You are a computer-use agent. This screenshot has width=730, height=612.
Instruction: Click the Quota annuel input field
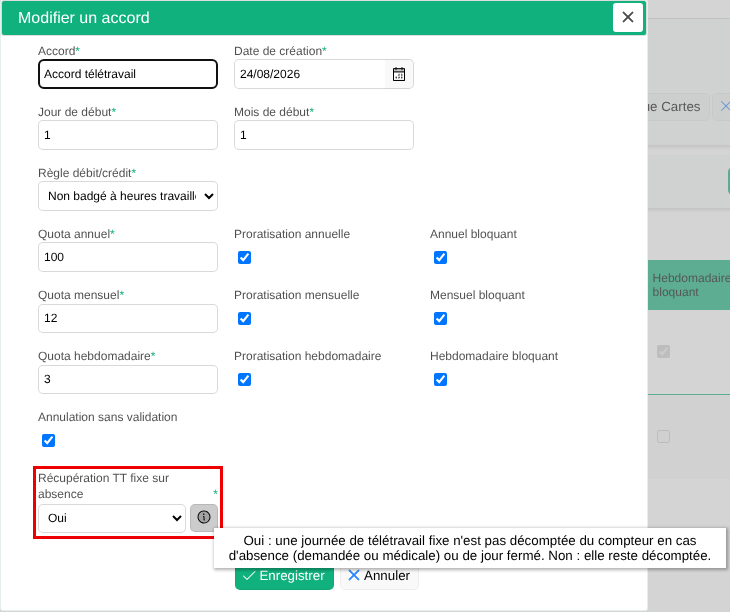[x=128, y=257]
